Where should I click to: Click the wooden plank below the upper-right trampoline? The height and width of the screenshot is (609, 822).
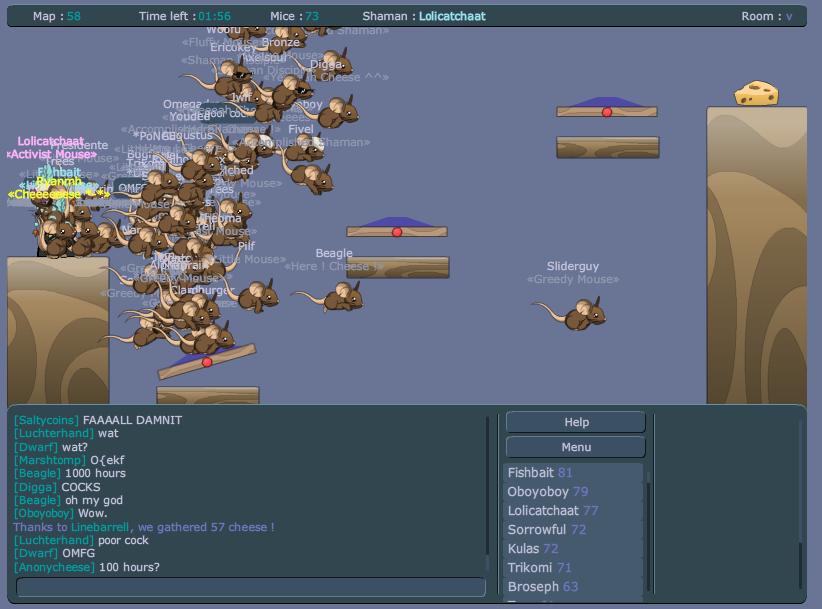(x=607, y=147)
